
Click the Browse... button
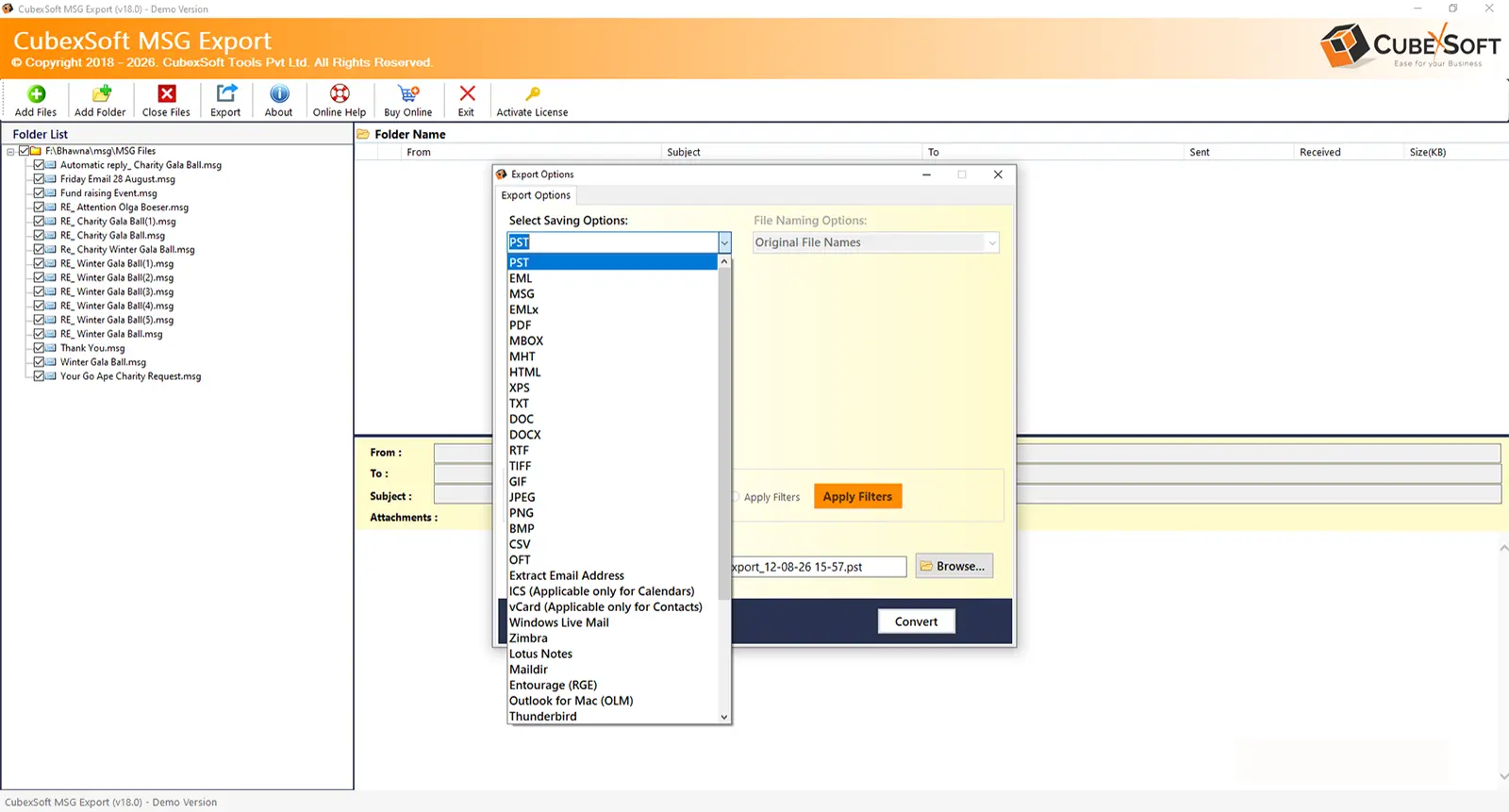(953, 566)
